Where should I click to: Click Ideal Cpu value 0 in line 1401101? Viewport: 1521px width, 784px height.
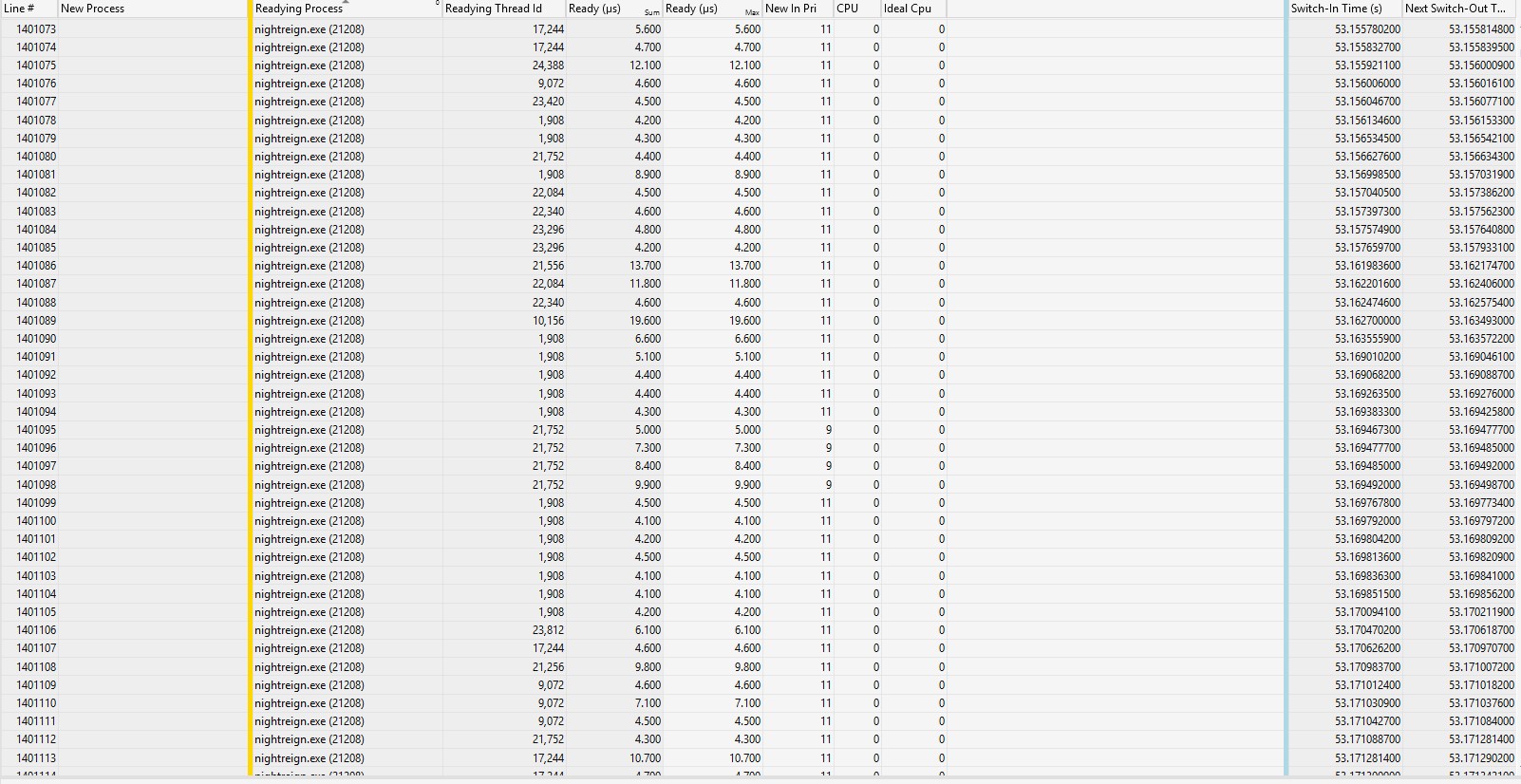(942, 539)
